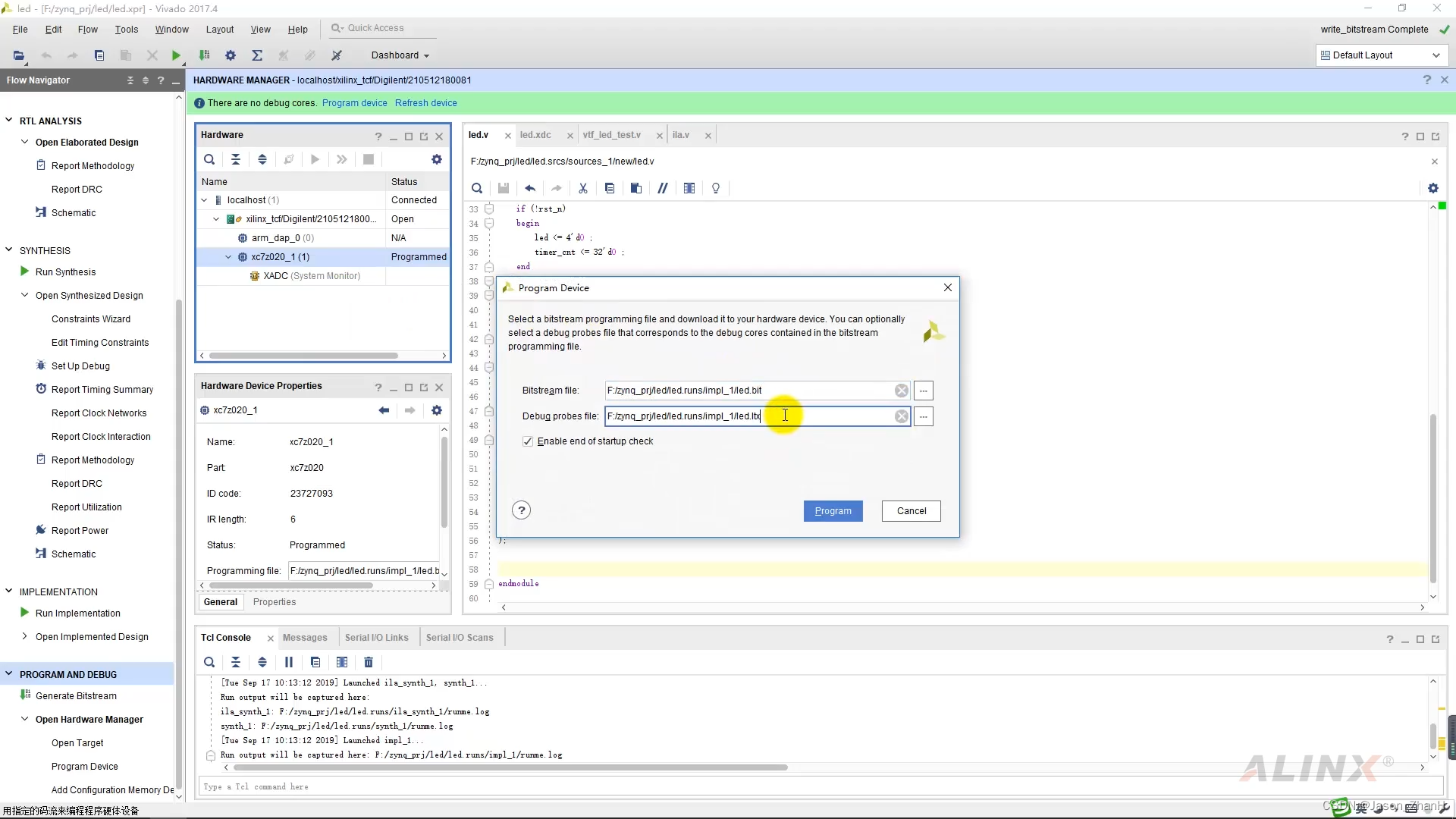Click the comment toggle icon in editor toolbar
The height and width of the screenshot is (819, 1456).
coord(662,188)
